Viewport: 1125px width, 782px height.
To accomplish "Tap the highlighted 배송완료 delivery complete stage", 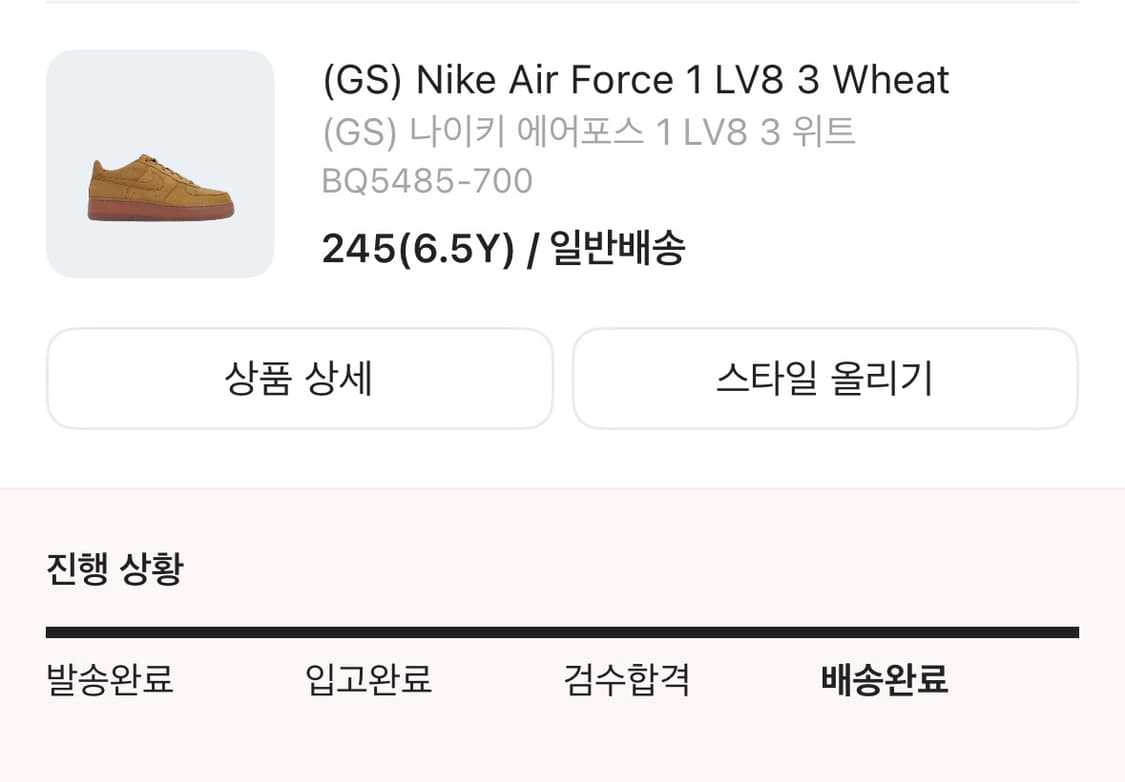I will (x=884, y=681).
